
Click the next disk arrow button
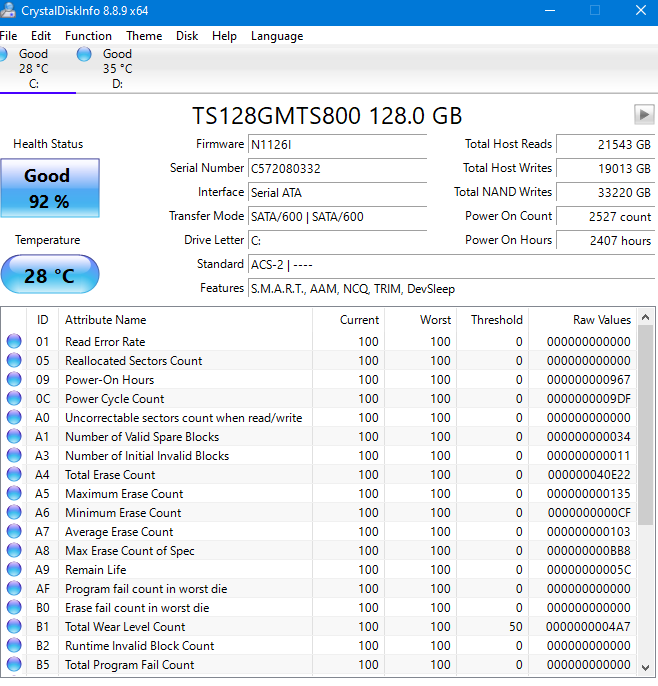(644, 115)
